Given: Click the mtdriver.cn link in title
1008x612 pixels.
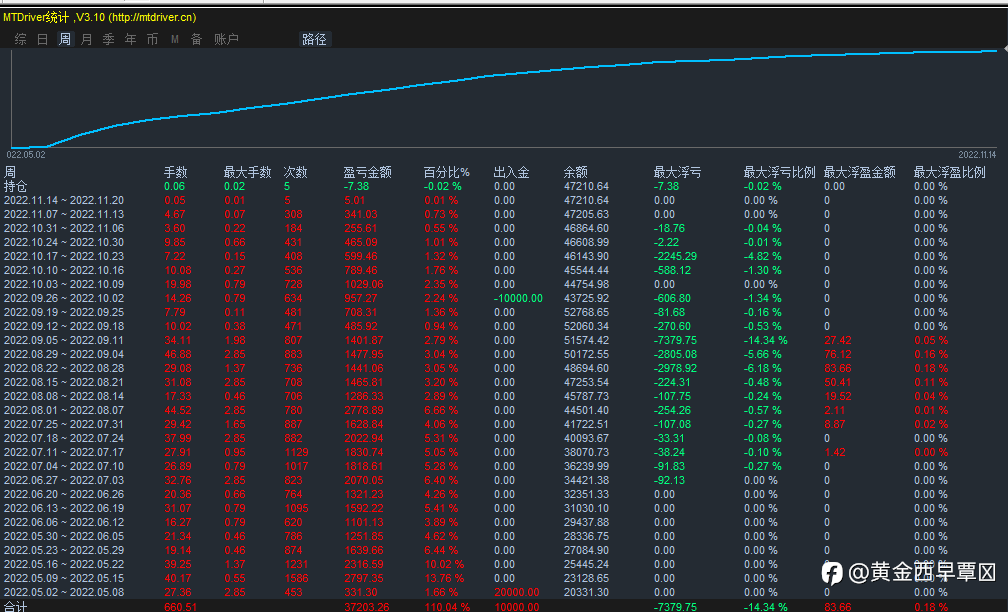Looking at the screenshot, I should [x=153, y=17].
